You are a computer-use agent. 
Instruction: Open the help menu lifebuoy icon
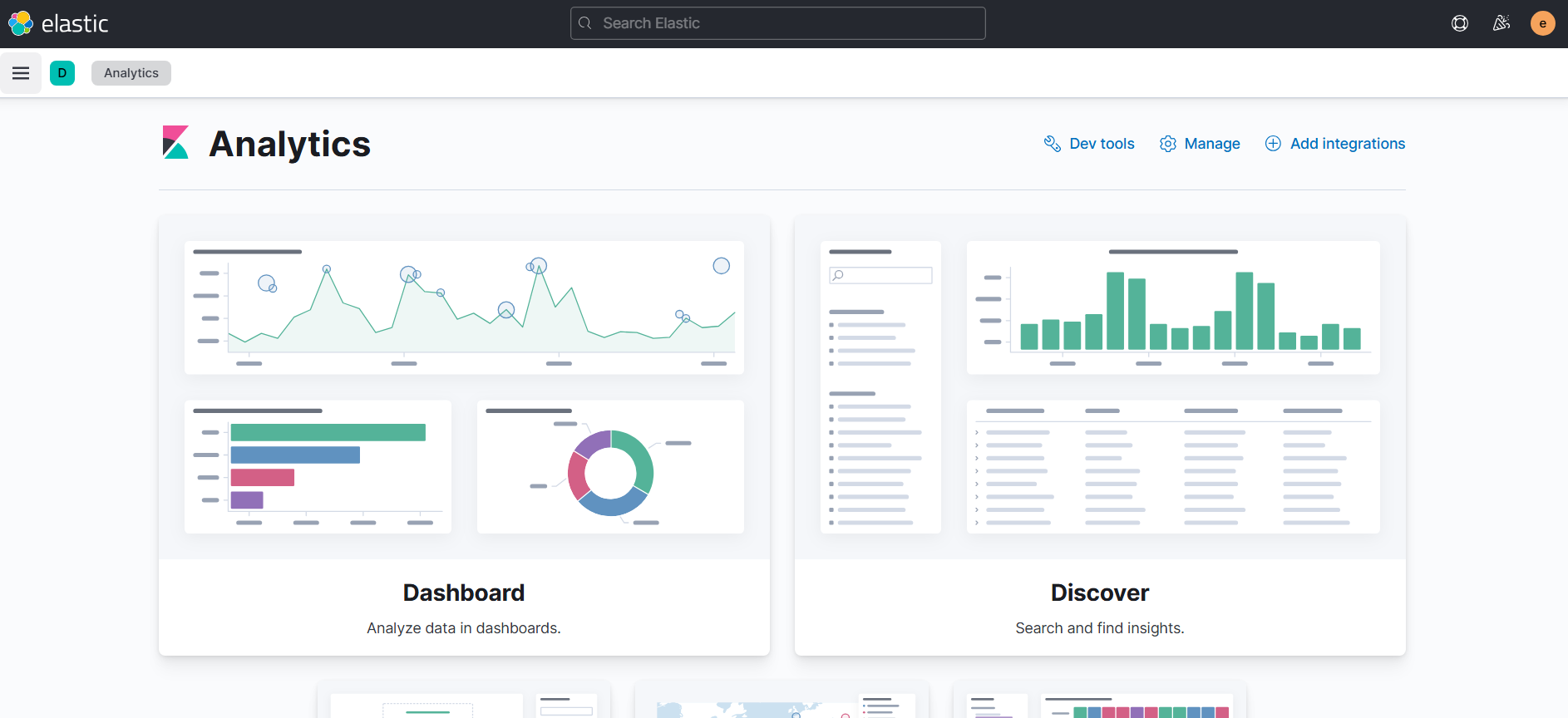click(1460, 23)
